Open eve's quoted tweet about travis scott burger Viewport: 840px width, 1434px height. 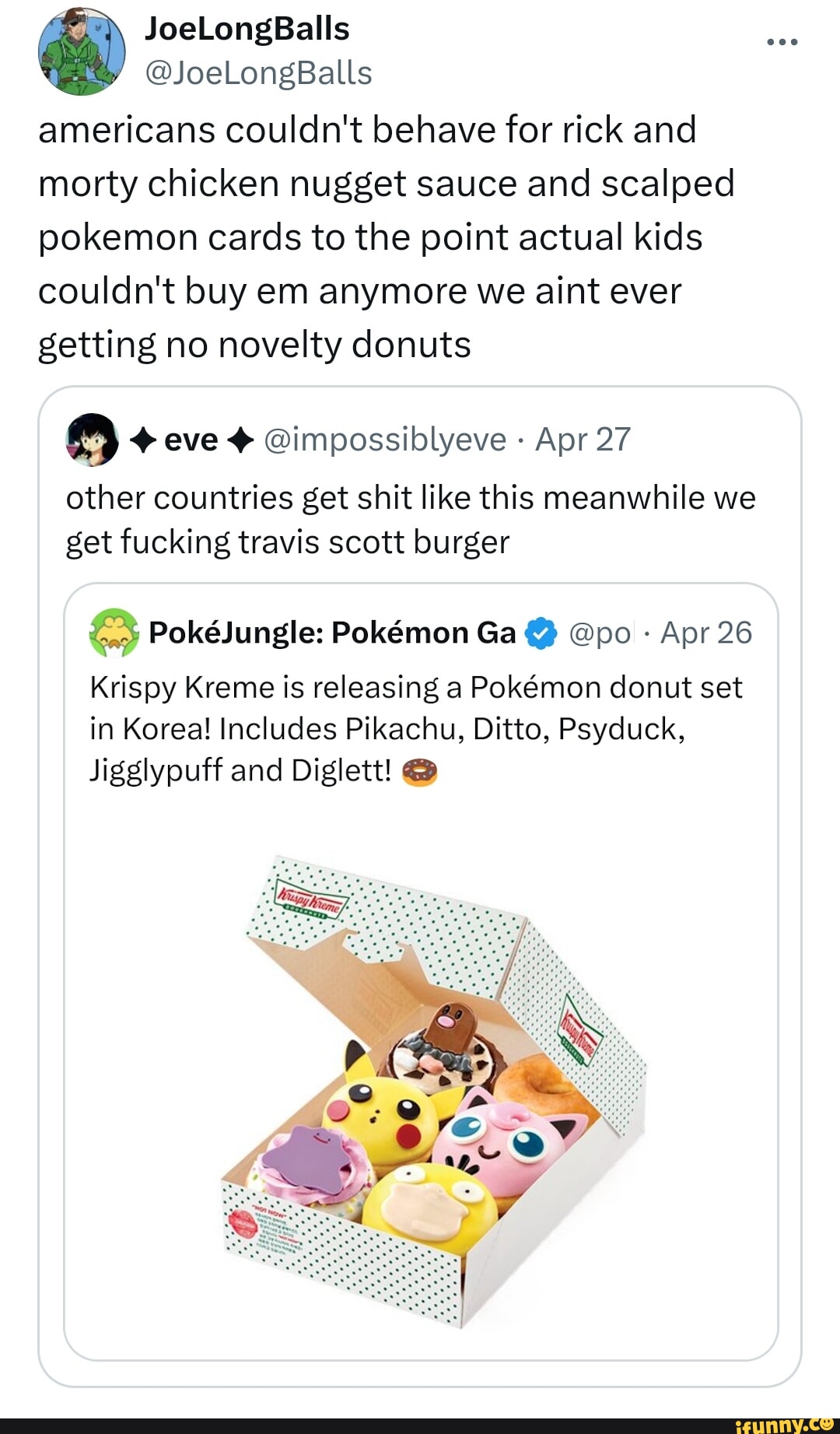(x=411, y=520)
